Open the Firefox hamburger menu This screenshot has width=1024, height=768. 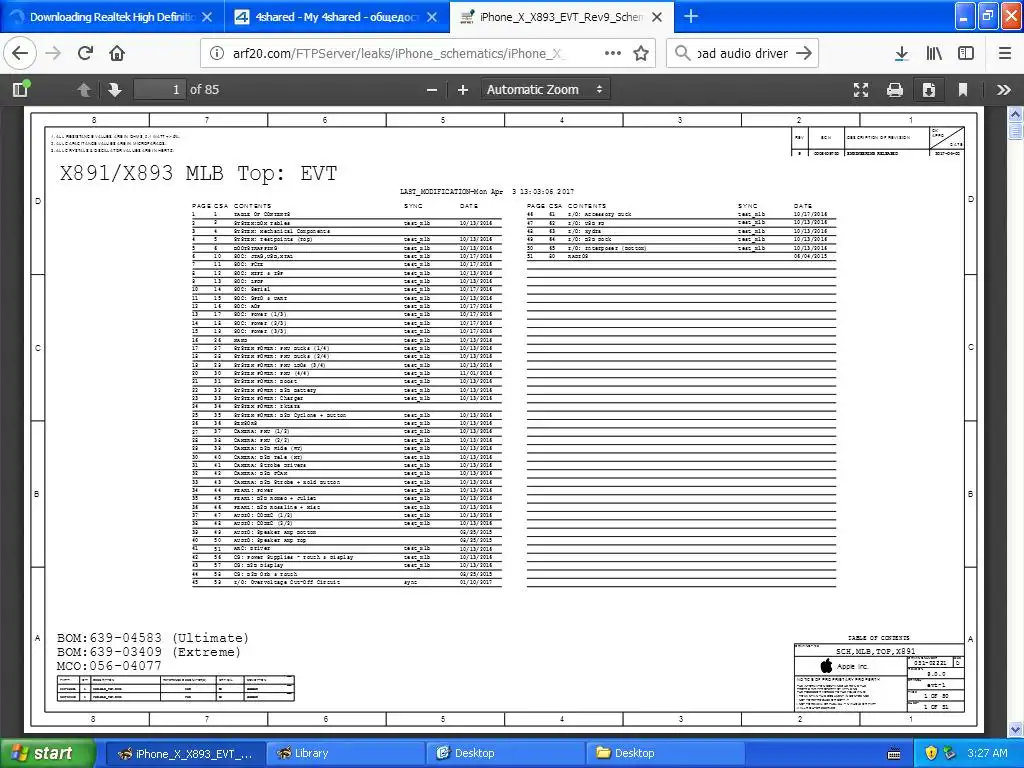coord(1004,53)
